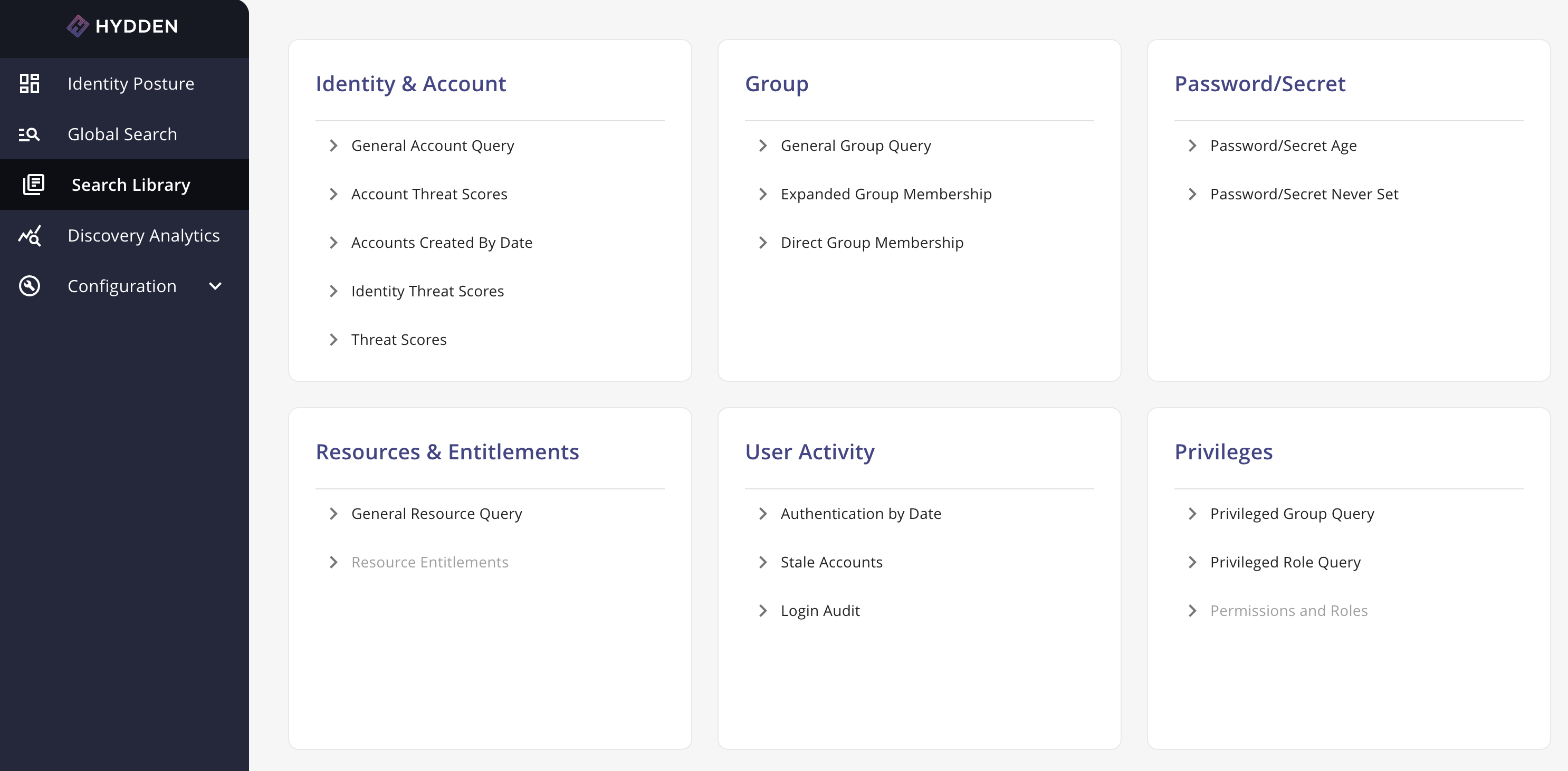Open Password/Secret Age query
This screenshot has width=1568, height=771.
[1283, 146]
